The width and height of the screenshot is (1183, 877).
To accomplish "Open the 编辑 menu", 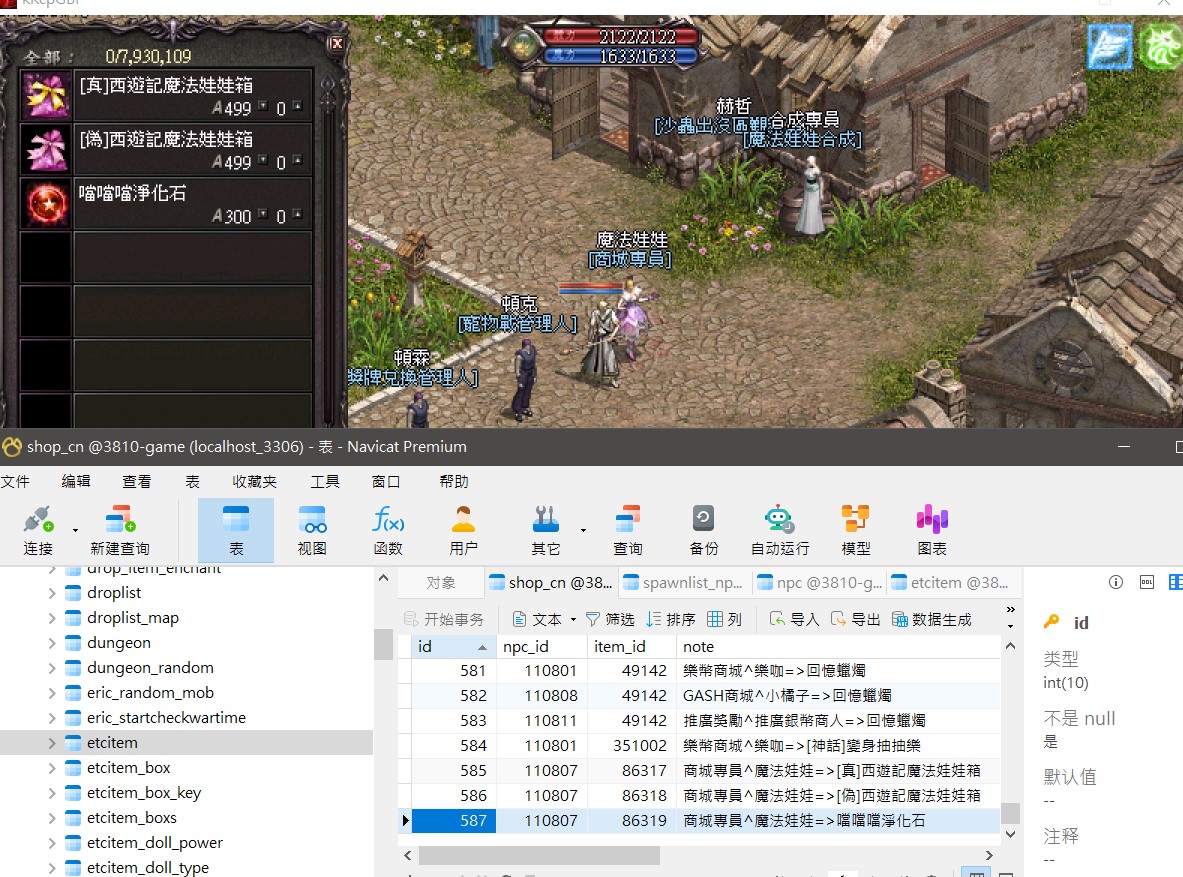I will 75,482.
